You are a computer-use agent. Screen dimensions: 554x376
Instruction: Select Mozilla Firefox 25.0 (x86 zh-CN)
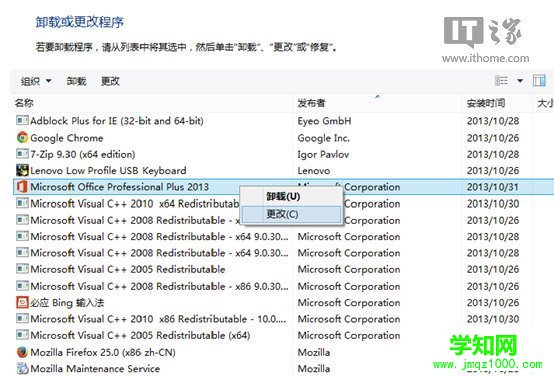tap(103, 352)
